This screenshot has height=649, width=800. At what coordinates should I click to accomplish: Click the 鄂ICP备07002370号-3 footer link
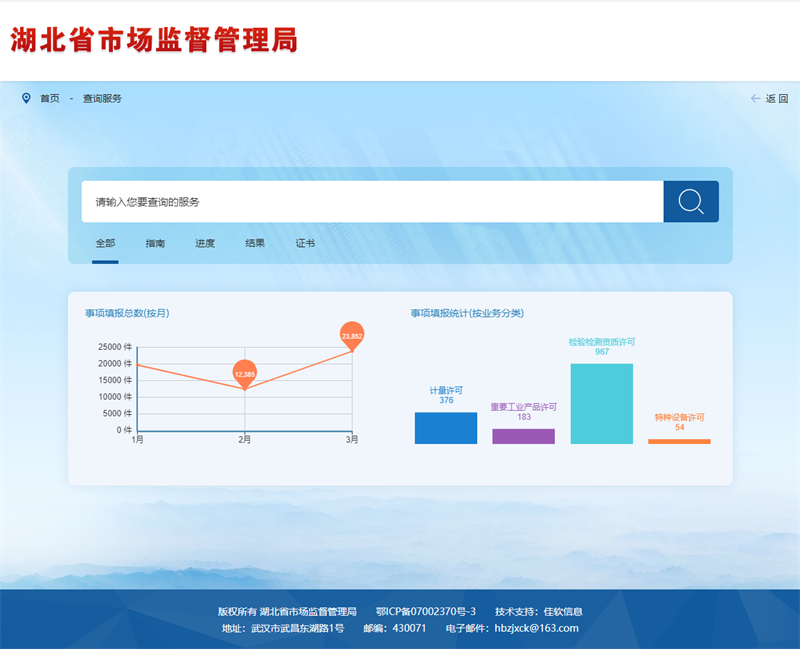(x=425, y=611)
